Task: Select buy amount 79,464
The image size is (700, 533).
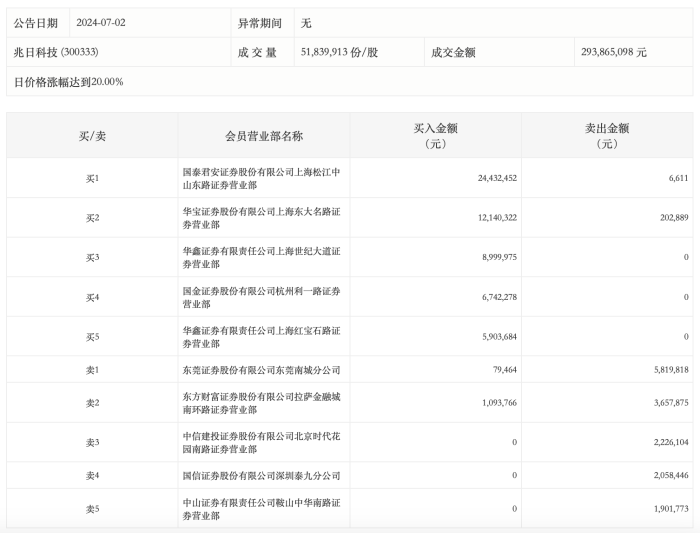Action: pos(505,370)
